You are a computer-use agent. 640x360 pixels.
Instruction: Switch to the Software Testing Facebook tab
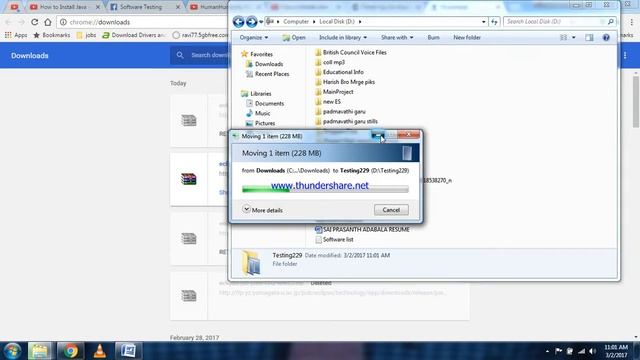click(143, 7)
